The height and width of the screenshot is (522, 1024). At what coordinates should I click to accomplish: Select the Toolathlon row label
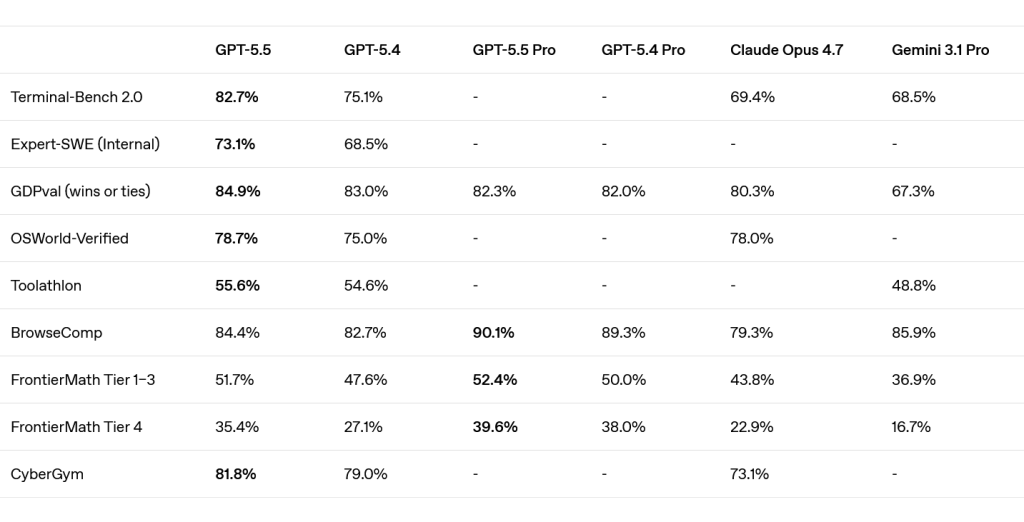coord(46,285)
